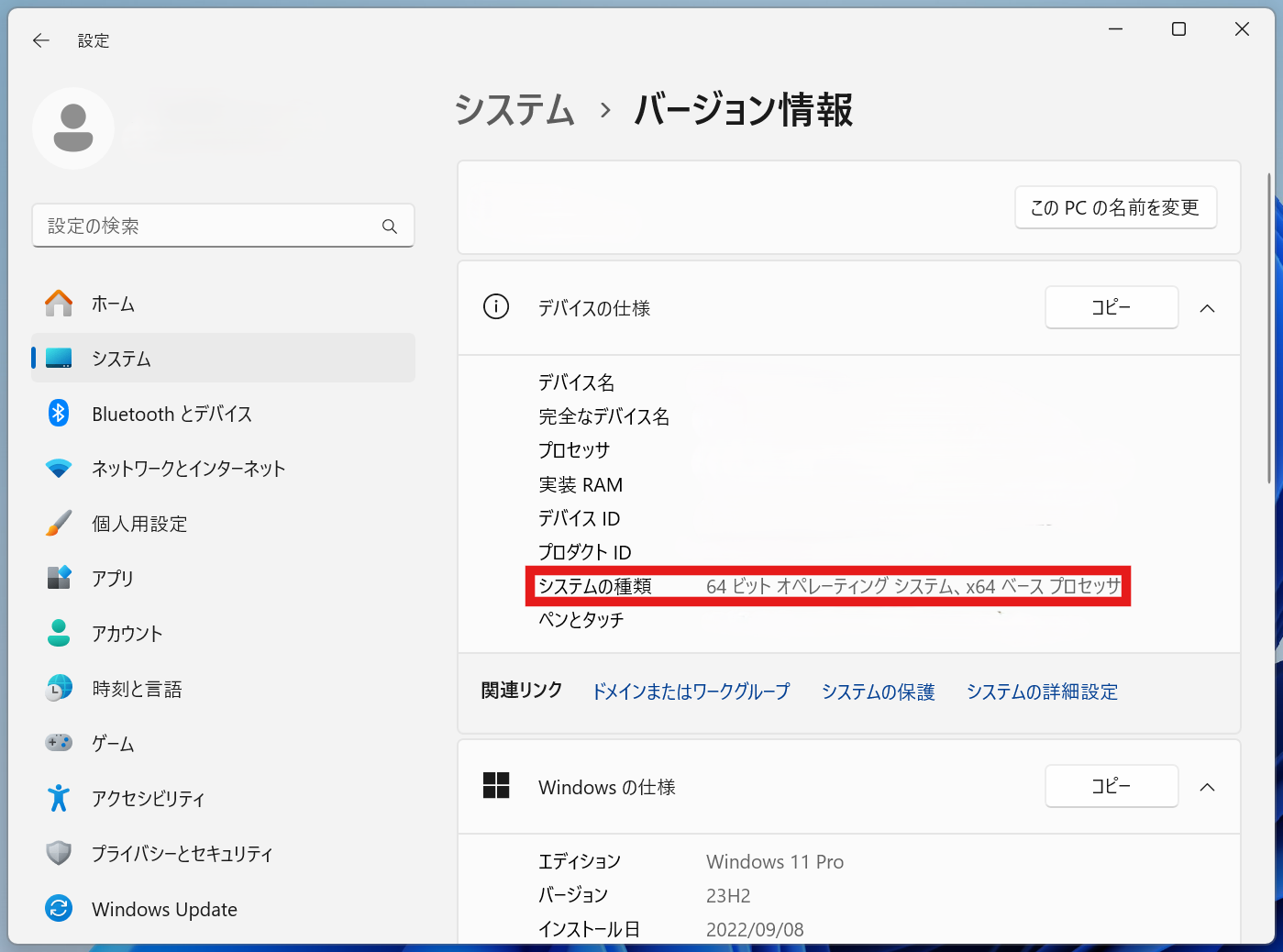Open アクセシビリティ category

pyautogui.click(x=224, y=798)
